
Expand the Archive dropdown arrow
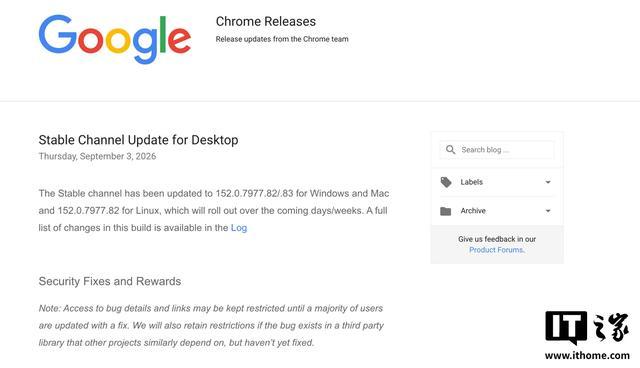coord(548,211)
